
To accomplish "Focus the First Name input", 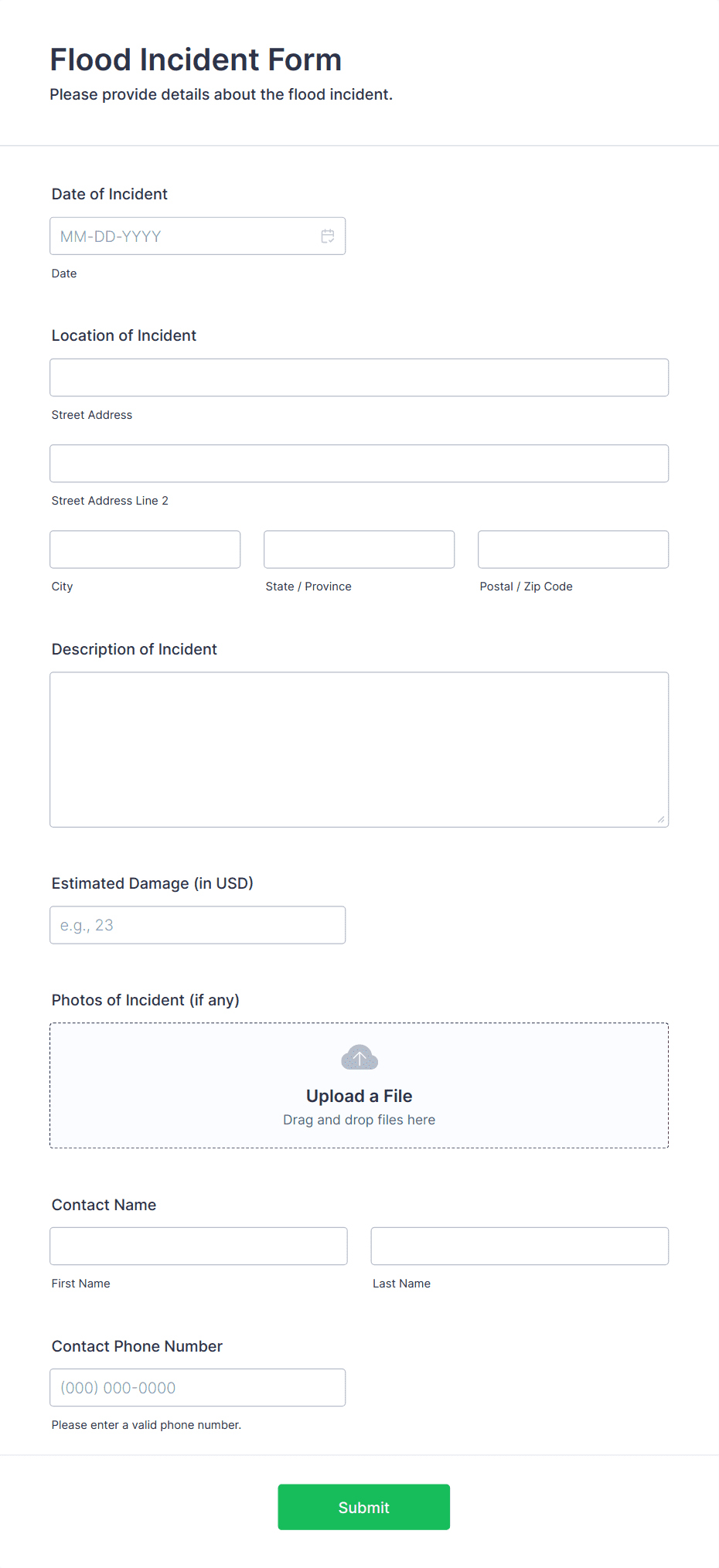I will point(199,1247).
